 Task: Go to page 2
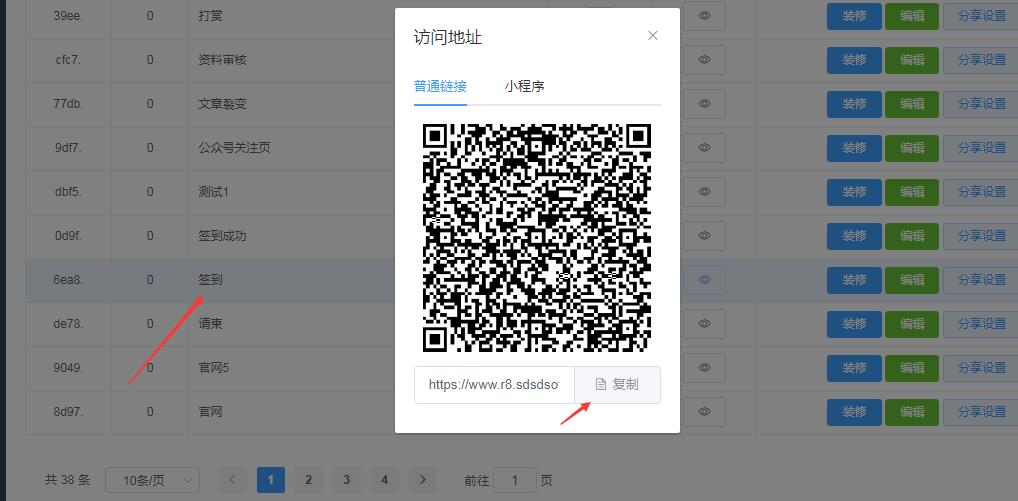(309, 480)
